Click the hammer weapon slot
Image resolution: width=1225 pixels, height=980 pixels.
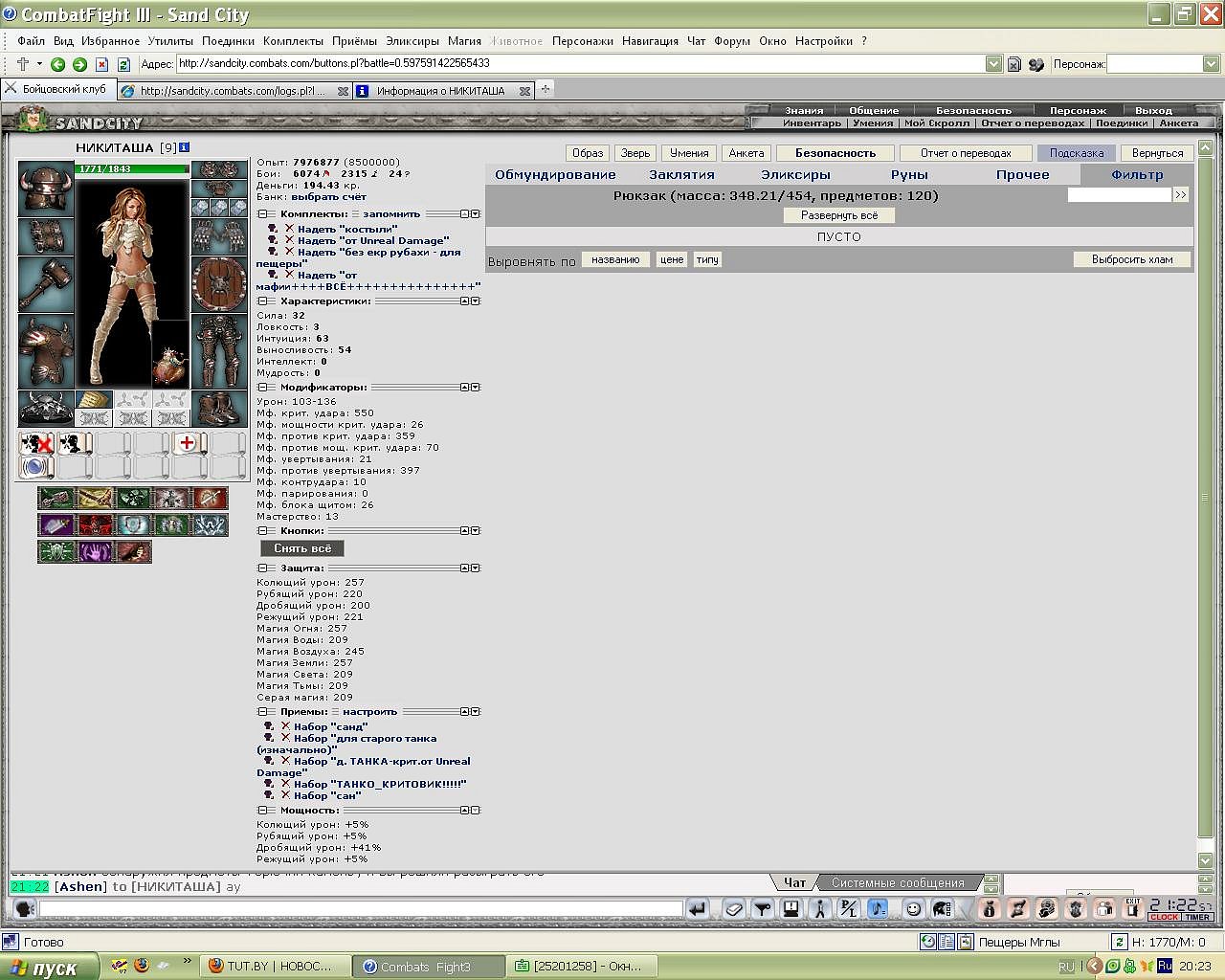coord(45,283)
